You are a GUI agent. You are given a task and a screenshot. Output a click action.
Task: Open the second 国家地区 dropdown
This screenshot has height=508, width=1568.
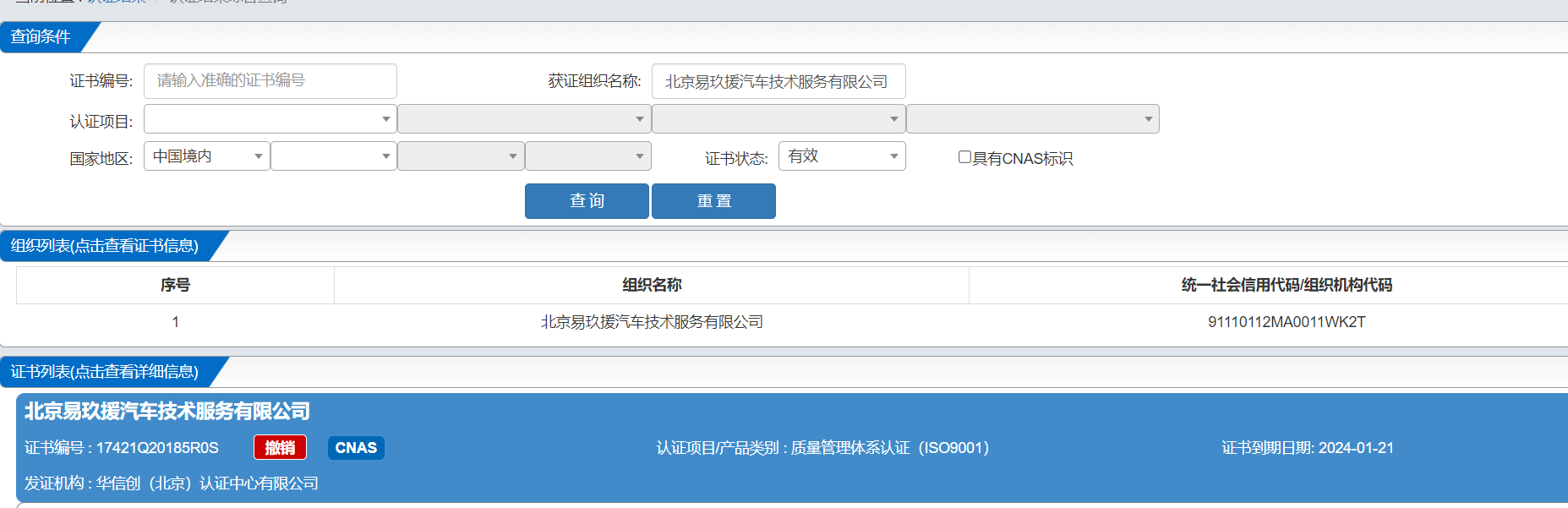(334, 156)
